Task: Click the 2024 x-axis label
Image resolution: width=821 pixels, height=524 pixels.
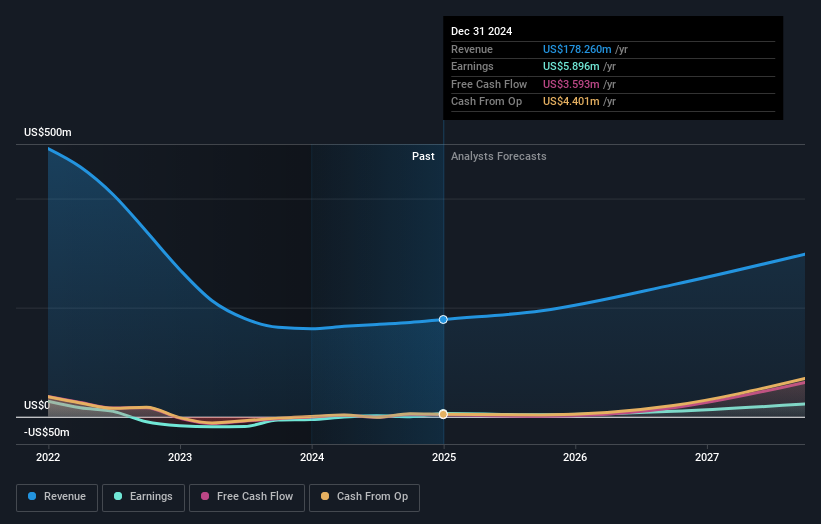Action: tap(312, 457)
